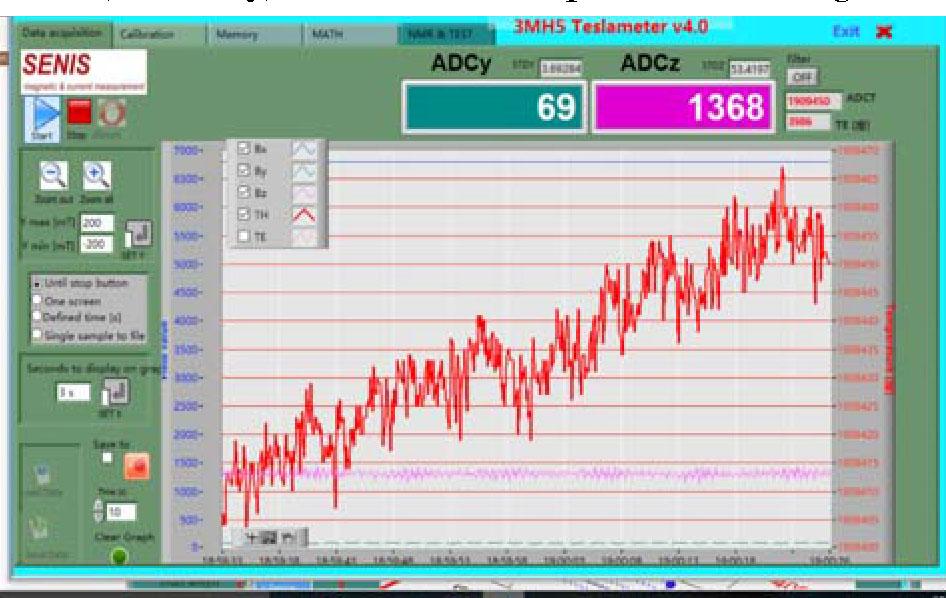Select the One screen radio option
Image resolution: width=946 pixels, height=598 pixels.
coord(38,299)
